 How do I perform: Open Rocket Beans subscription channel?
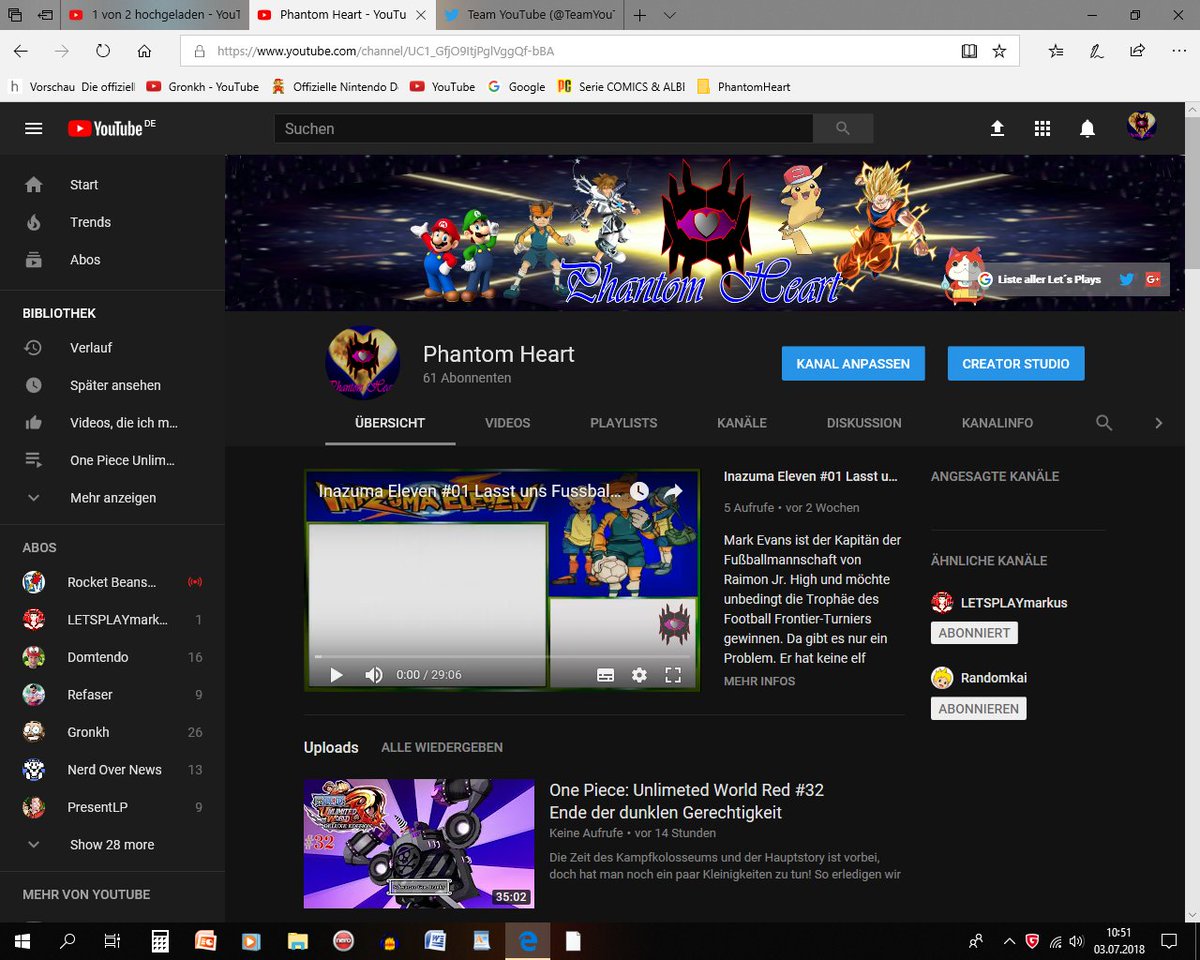pyautogui.click(x=112, y=582)
